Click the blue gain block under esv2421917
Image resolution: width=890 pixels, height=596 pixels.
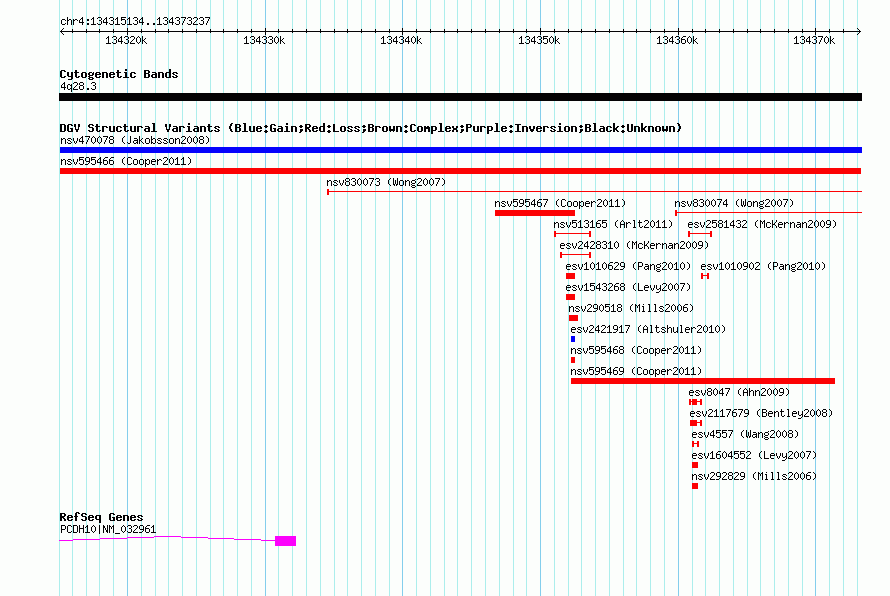click(x=573, y=339)
